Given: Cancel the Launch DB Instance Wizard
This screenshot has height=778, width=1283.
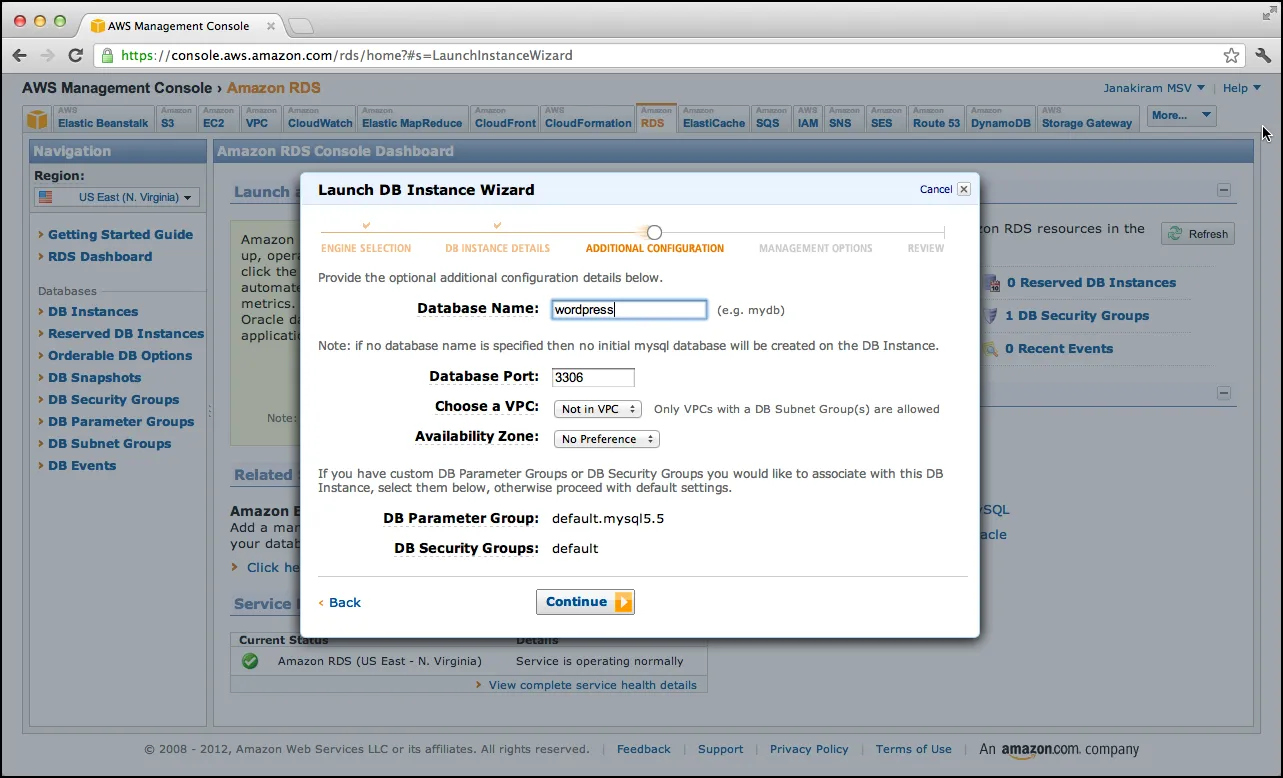Looking at the screenshot, I should [x=936, y=189].
